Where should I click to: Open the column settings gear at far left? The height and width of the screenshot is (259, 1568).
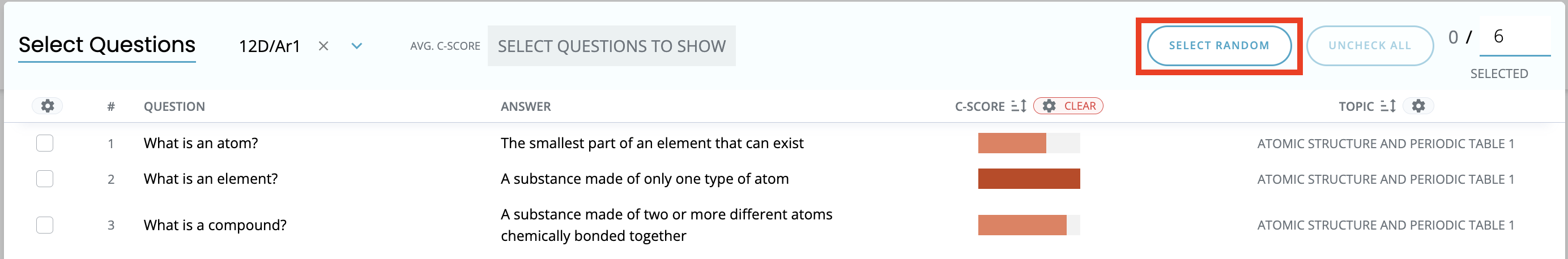point(48,106)
